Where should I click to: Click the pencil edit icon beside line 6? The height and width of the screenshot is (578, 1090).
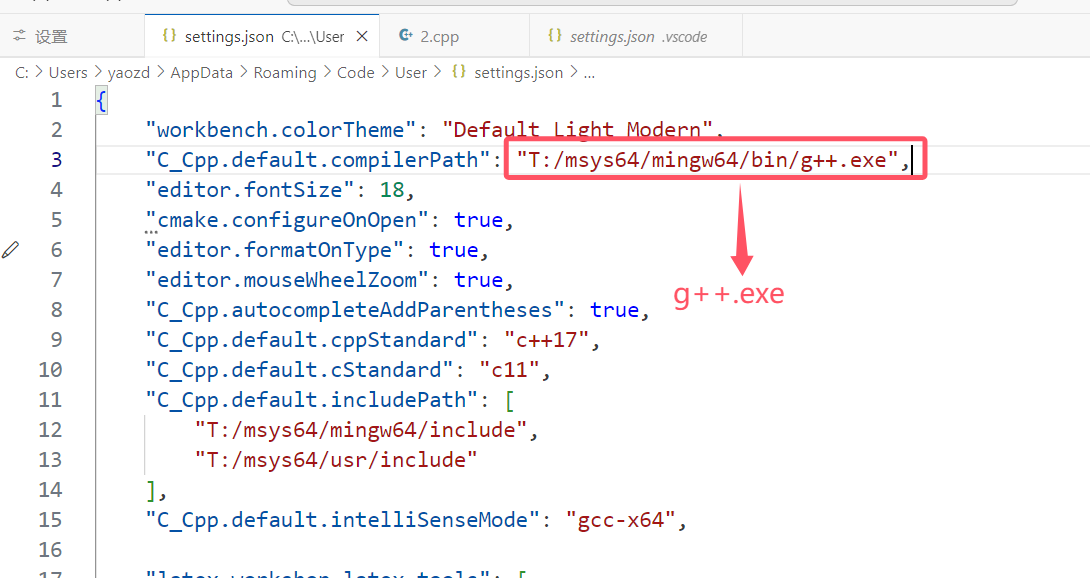tap(10, 250)
